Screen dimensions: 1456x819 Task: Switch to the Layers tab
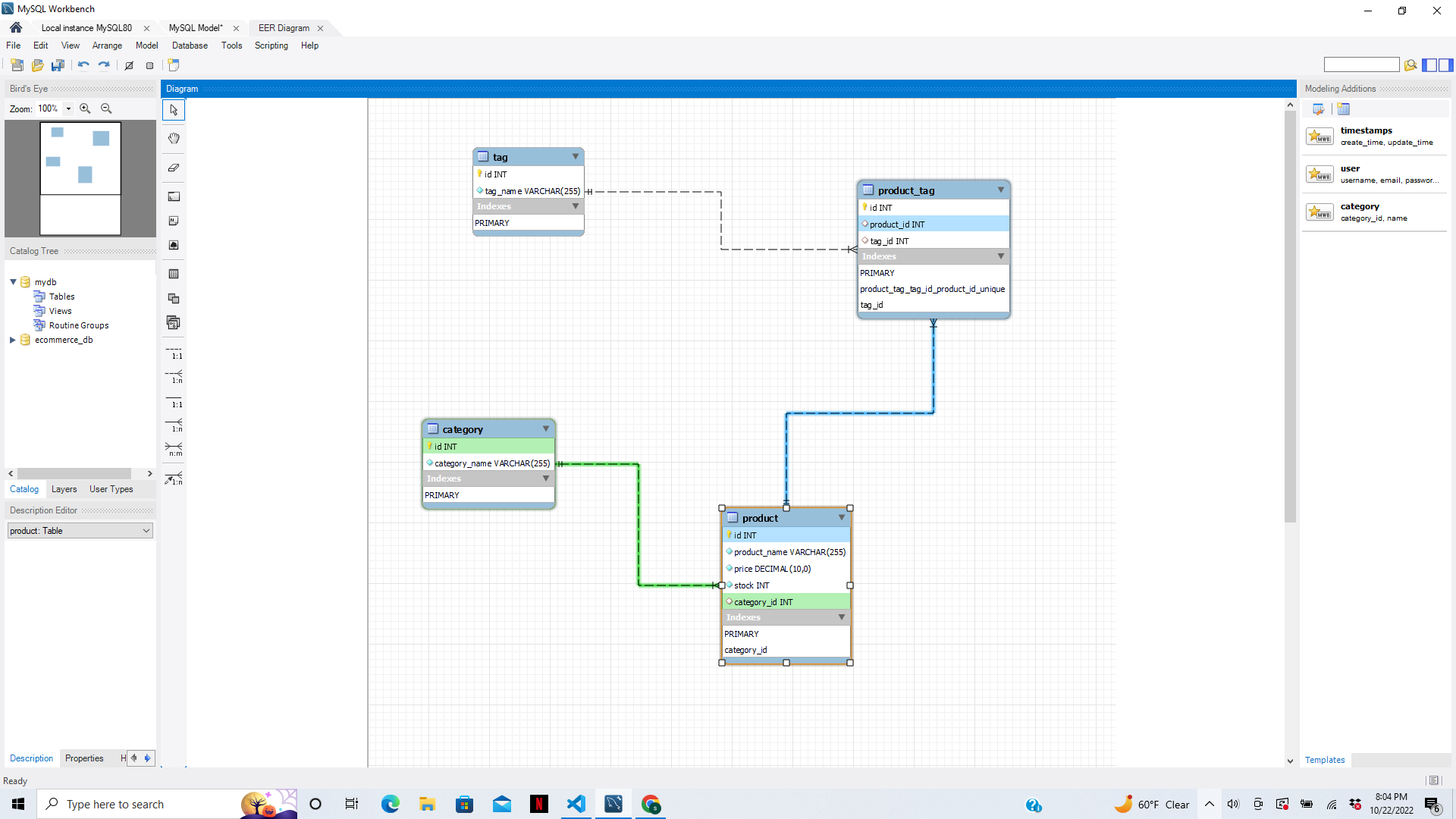[x=64, y=489]
